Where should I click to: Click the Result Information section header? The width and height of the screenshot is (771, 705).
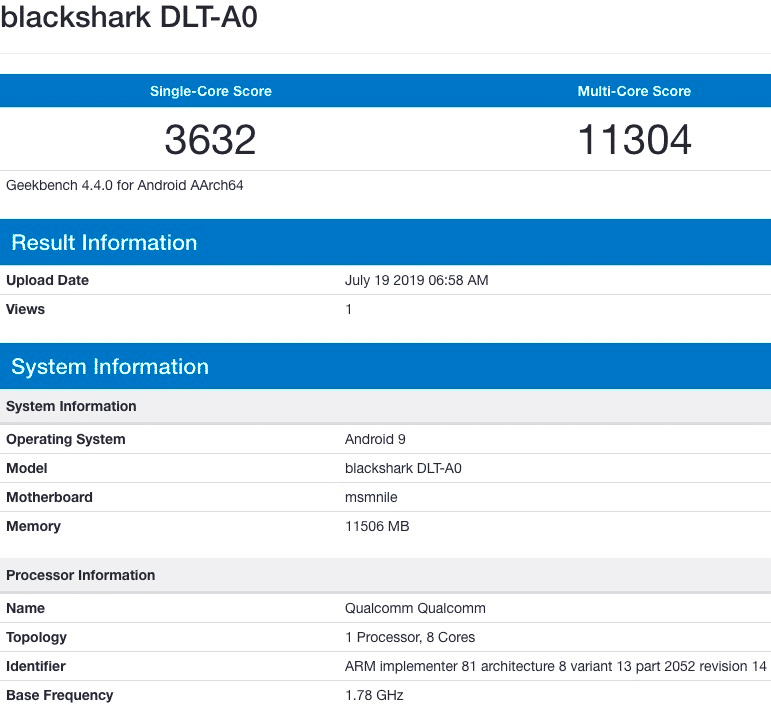104,243
